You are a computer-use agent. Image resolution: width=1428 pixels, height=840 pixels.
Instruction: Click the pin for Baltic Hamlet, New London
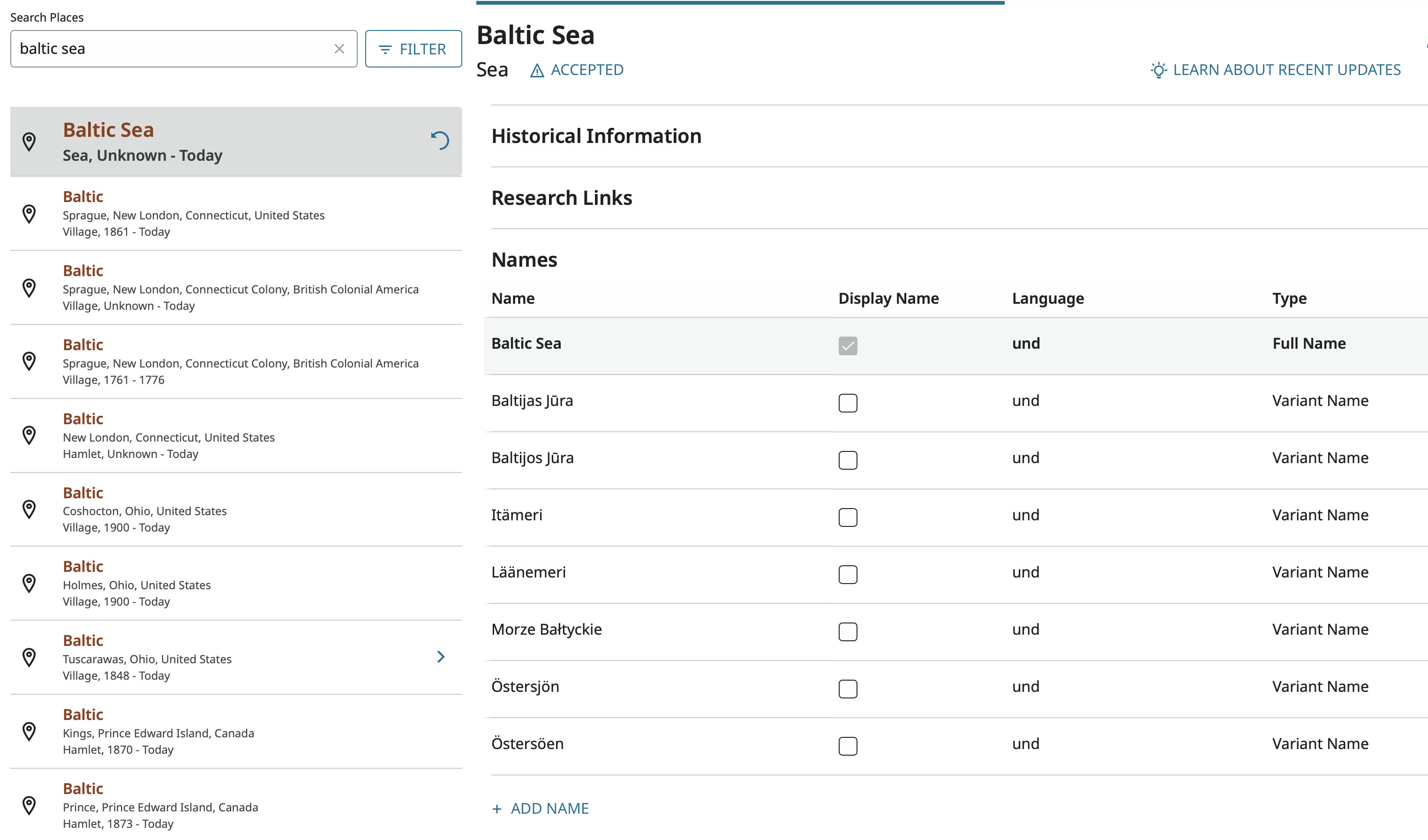click(29, 435)
